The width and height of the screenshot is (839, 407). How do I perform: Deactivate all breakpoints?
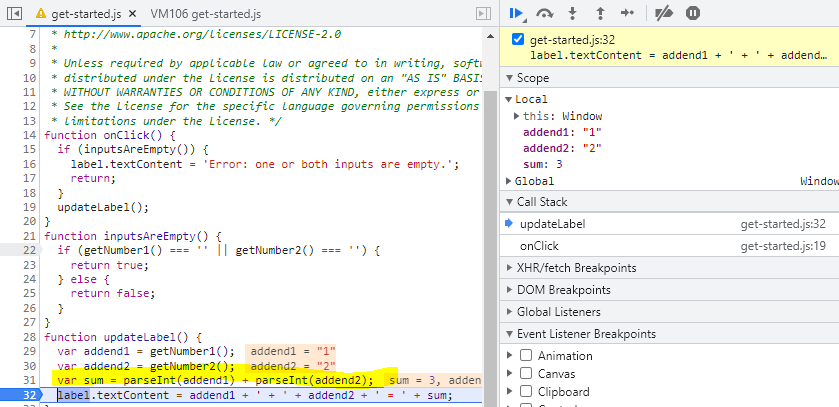tap(664, 13)
